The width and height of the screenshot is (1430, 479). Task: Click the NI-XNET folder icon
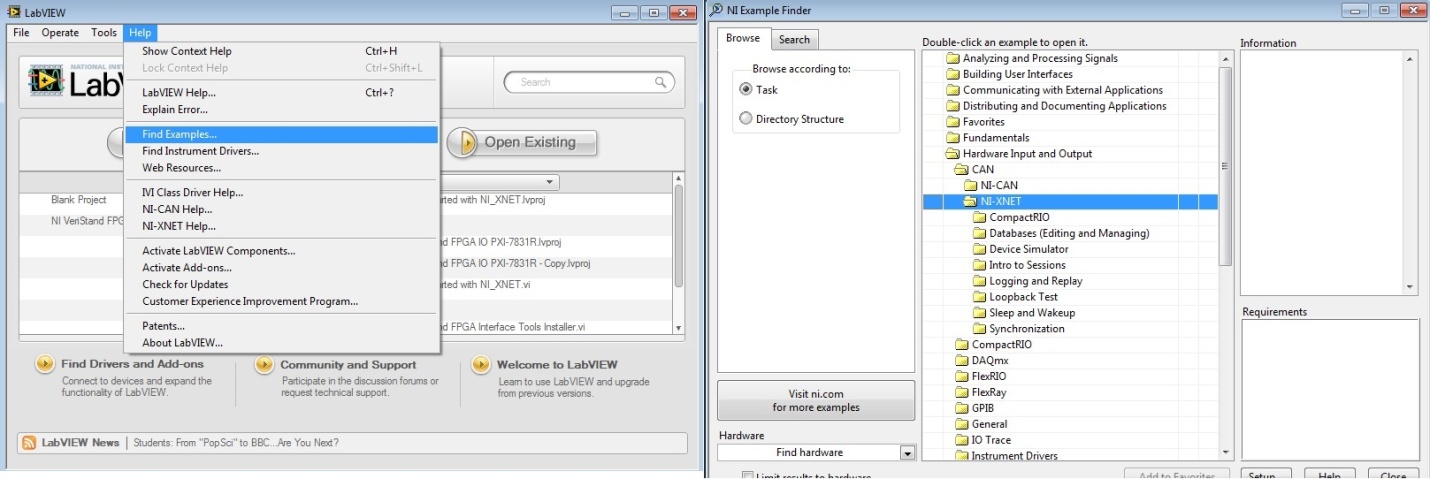coord(970,201)
